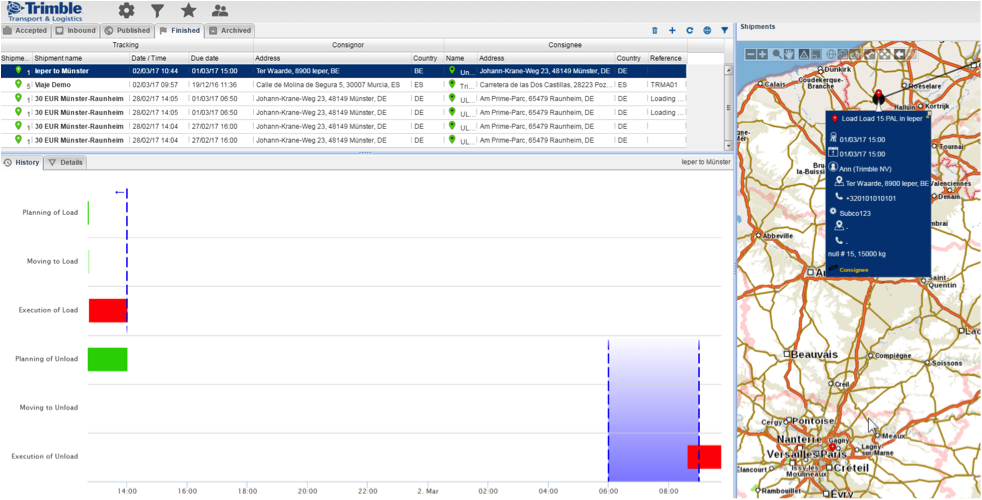This screenshot has height=500, width=982.
Task: Select the pan hand map tool
Action: coord(790,53)
